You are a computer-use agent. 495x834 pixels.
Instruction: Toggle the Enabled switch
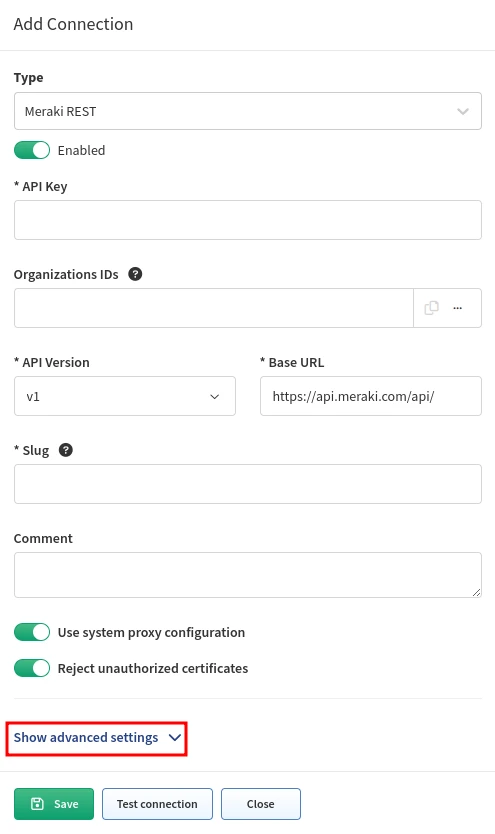[x=32, y=151]
